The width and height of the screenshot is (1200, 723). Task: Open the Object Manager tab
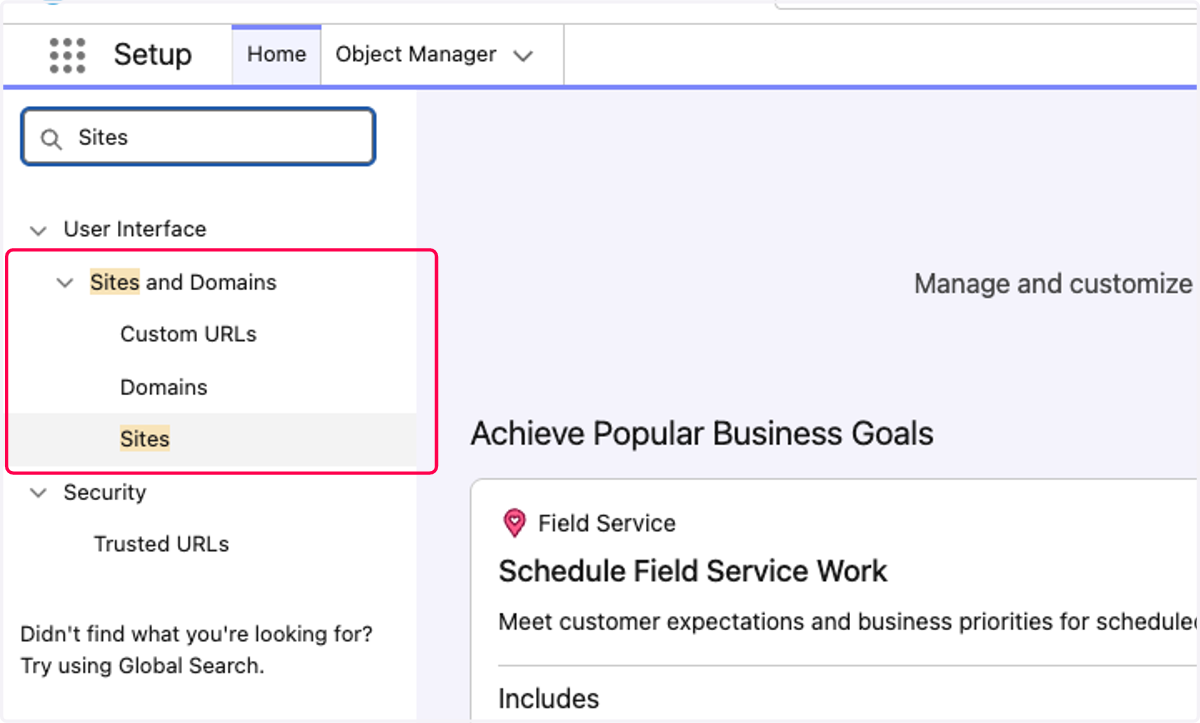pyautogui.click(x=416, y=54)
